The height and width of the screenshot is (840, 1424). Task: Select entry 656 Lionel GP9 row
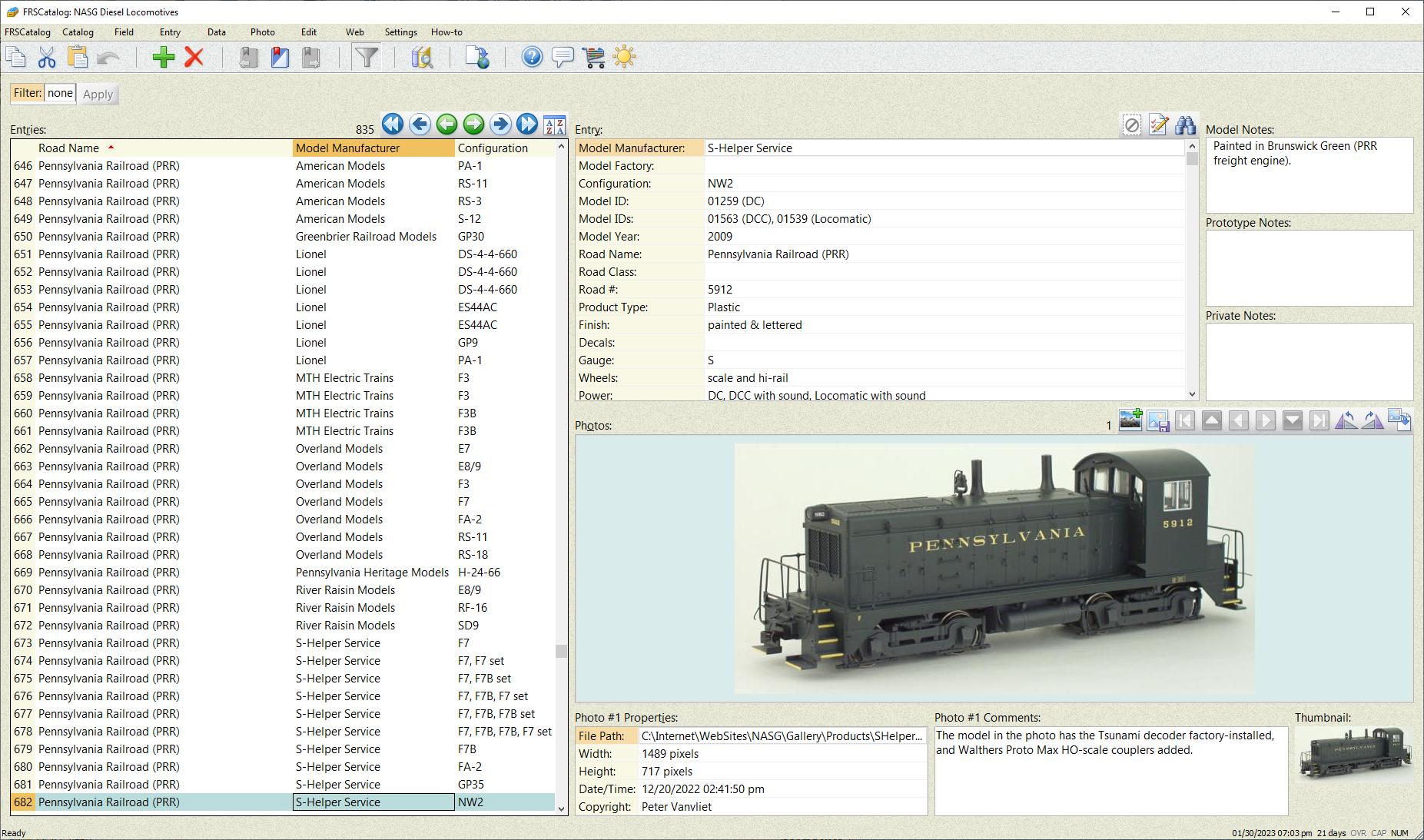pos(283,342)
